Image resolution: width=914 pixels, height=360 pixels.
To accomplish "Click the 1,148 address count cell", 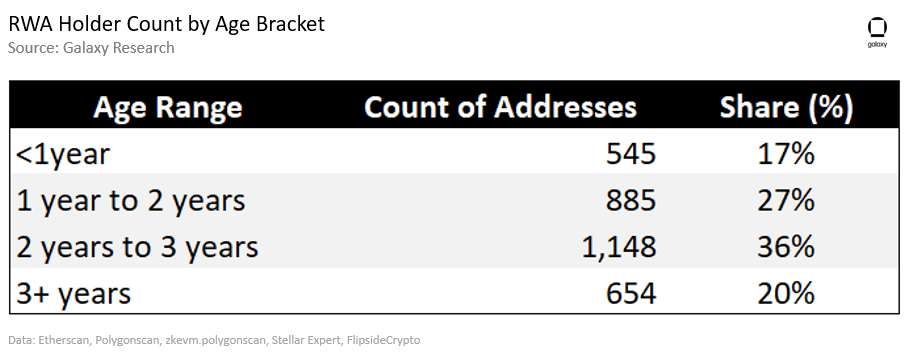I will (x=618, y=247).
